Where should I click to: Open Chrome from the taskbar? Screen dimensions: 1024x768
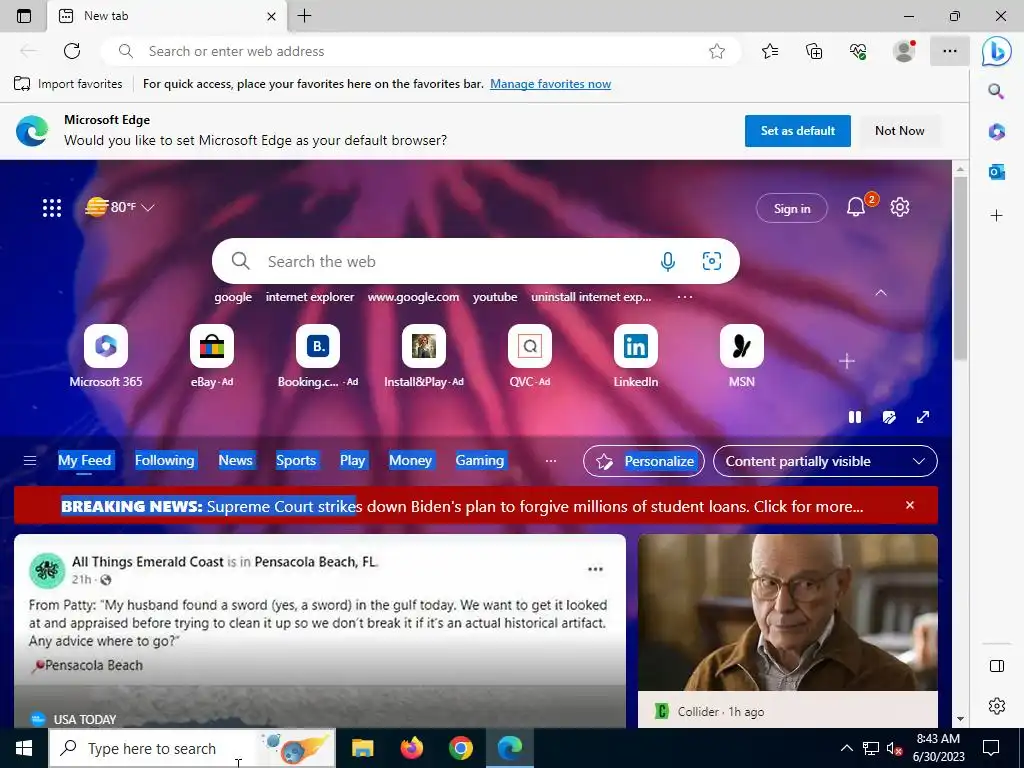(460, 748)
